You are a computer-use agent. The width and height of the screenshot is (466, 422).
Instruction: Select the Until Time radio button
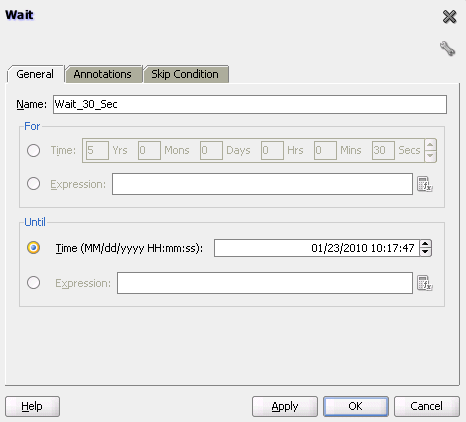tap(33, 248)
